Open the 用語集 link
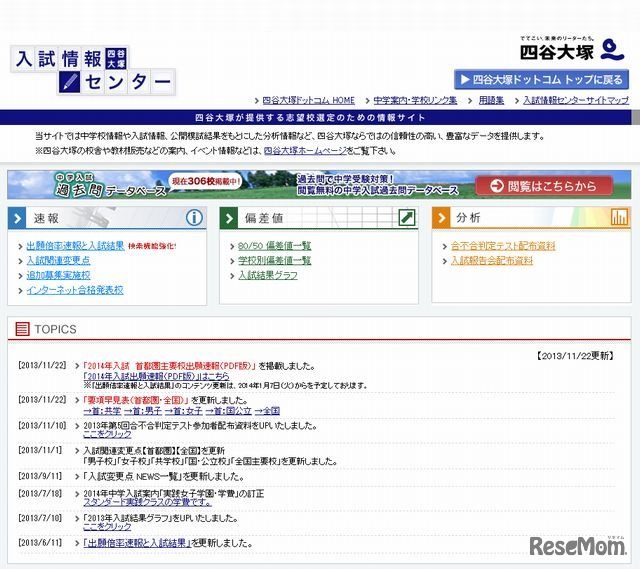The height and width of the screenshot is (569, 640). click(x=491, y=100)
